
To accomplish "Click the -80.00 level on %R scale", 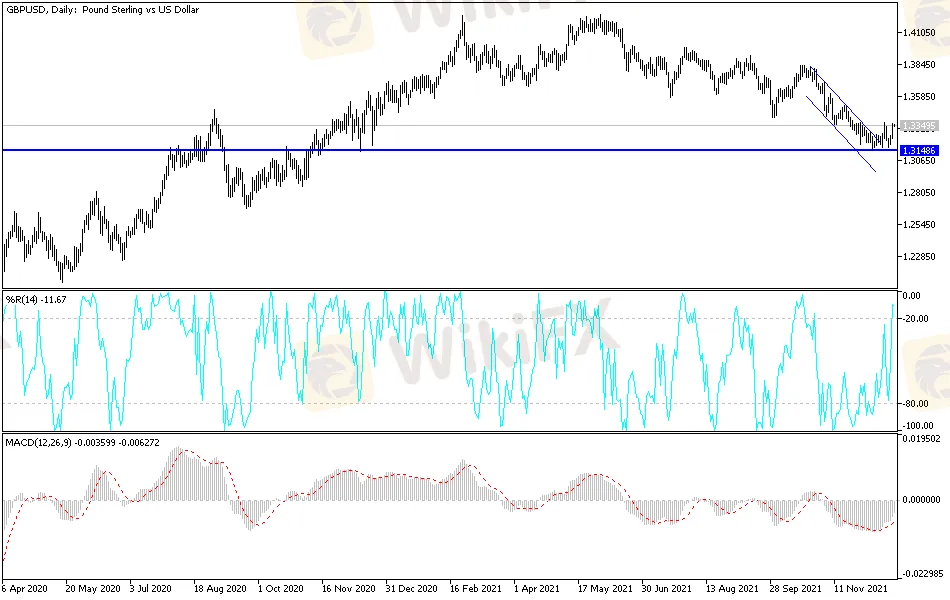I will [x=915, y=404].
